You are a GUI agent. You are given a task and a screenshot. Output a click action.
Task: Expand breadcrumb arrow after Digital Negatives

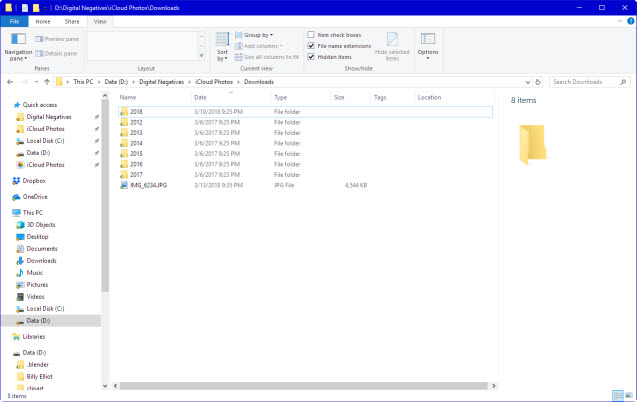pyautogui.click(x=189, y=82)
